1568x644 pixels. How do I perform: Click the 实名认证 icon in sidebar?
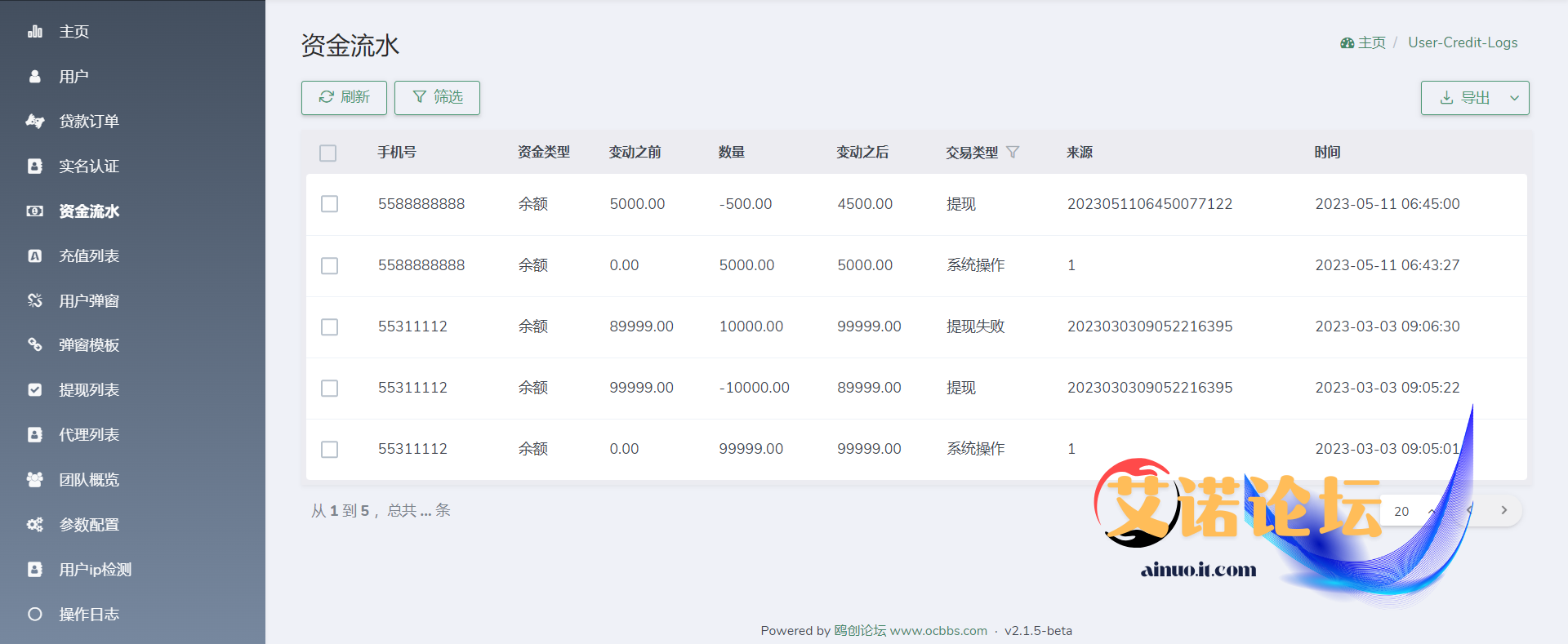pyautogui.click(x=35, y=167)
